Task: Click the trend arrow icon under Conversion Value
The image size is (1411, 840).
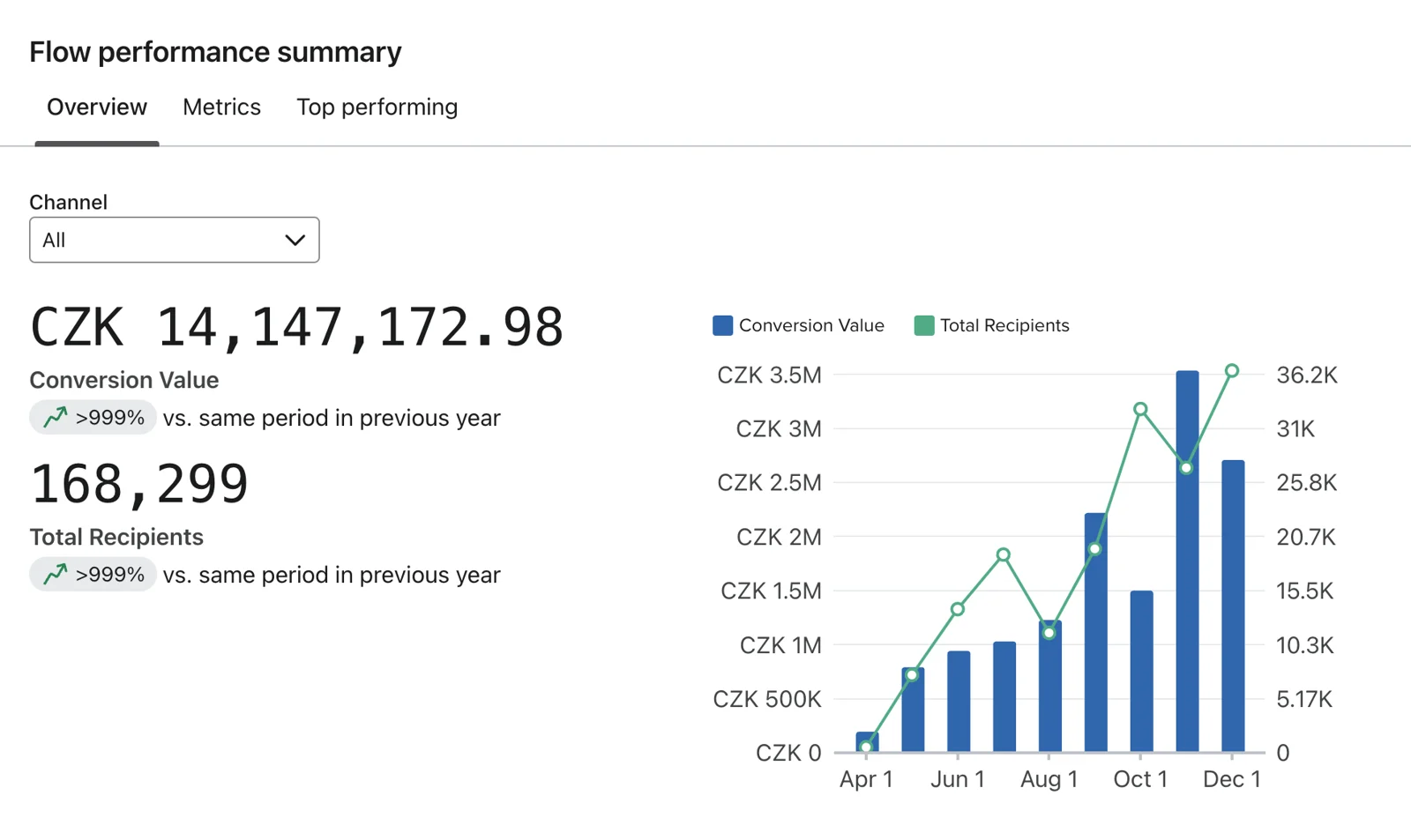Action: click(x=56, y=417)
